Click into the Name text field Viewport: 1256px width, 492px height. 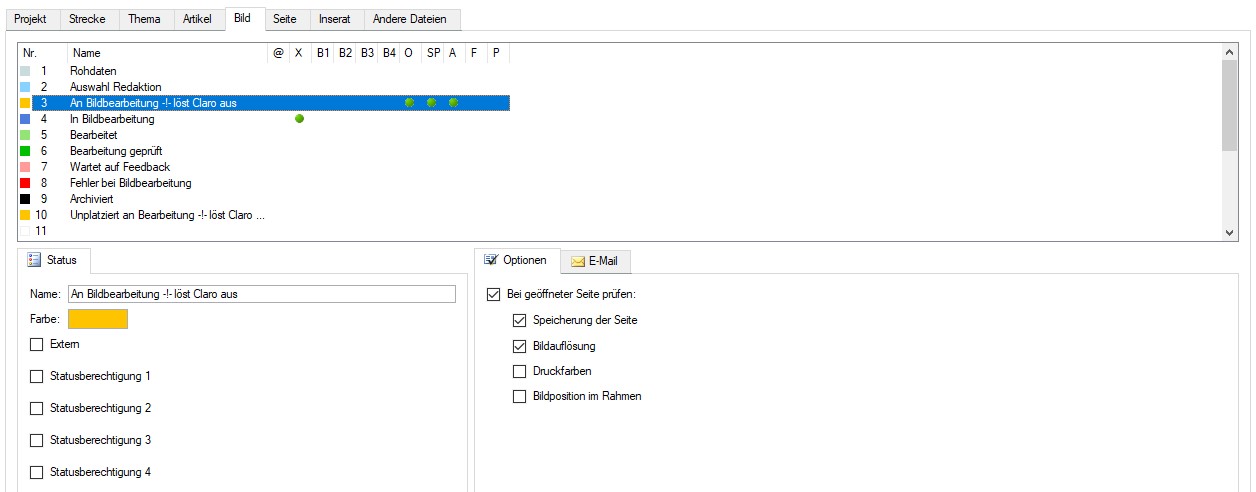(x=260, y=294)
